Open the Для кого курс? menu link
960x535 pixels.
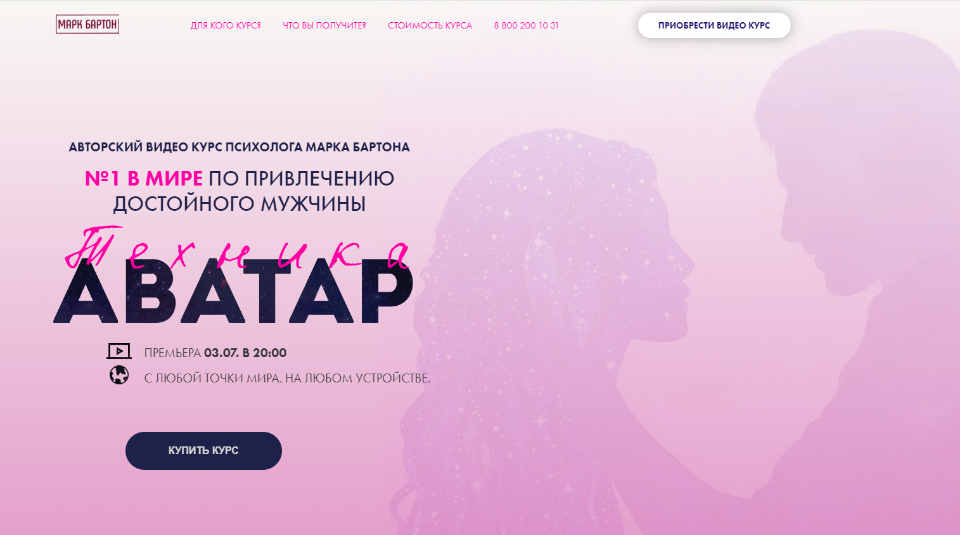point(225,26)
